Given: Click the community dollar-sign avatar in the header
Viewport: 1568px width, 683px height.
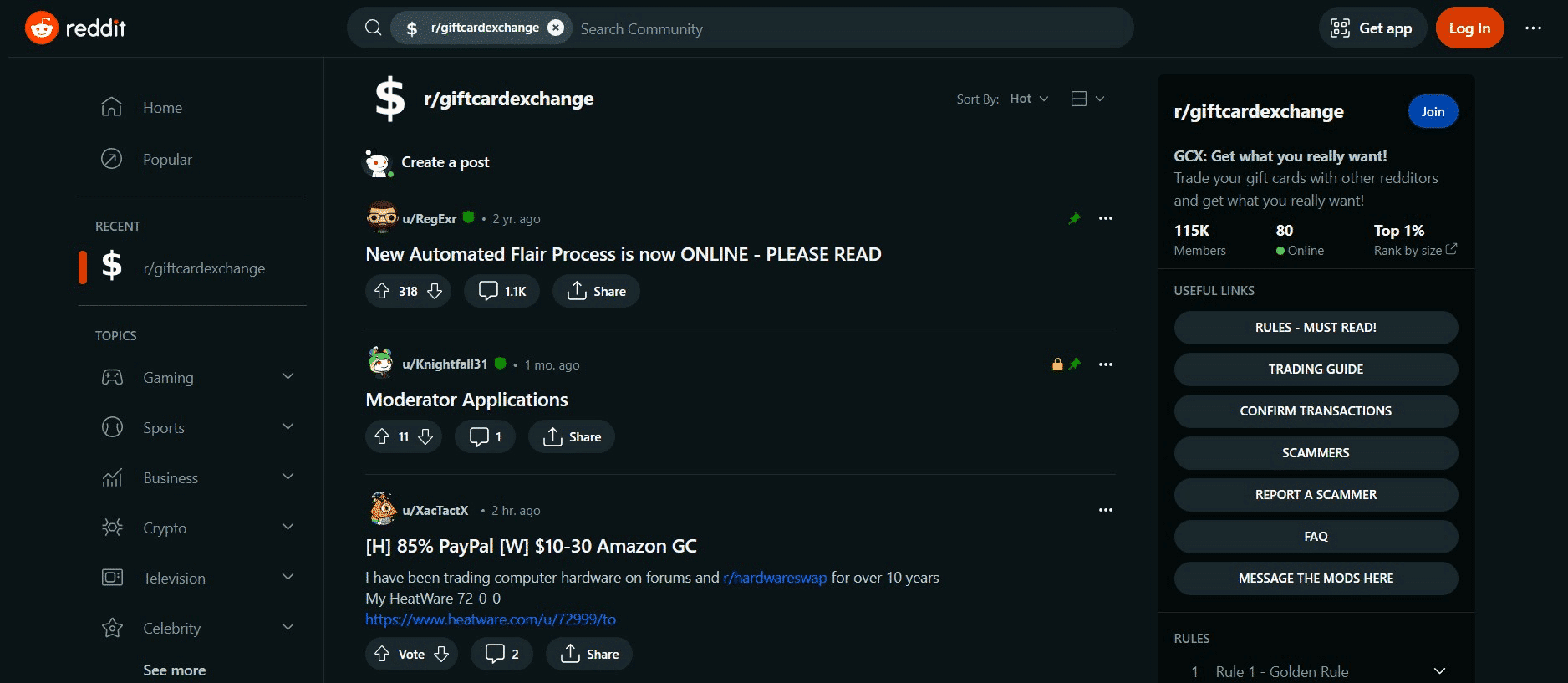Looking at the screenshot, I should tap(389, 99).
